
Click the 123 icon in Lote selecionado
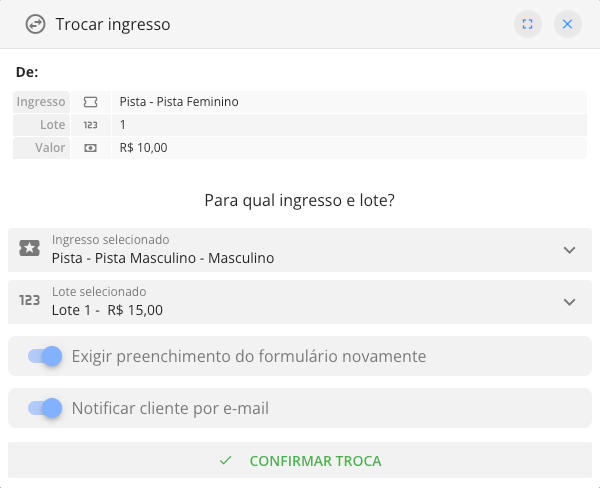(30, 300)
